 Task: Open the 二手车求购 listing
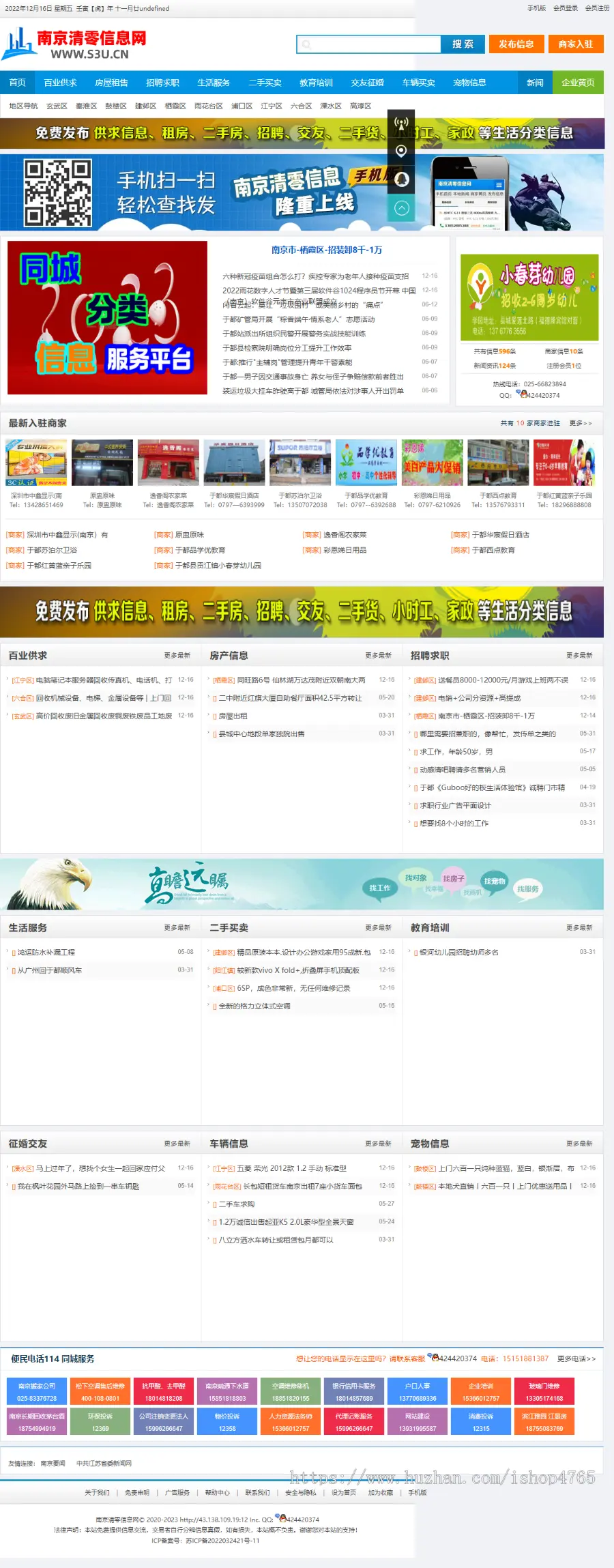coord(237,1204)
